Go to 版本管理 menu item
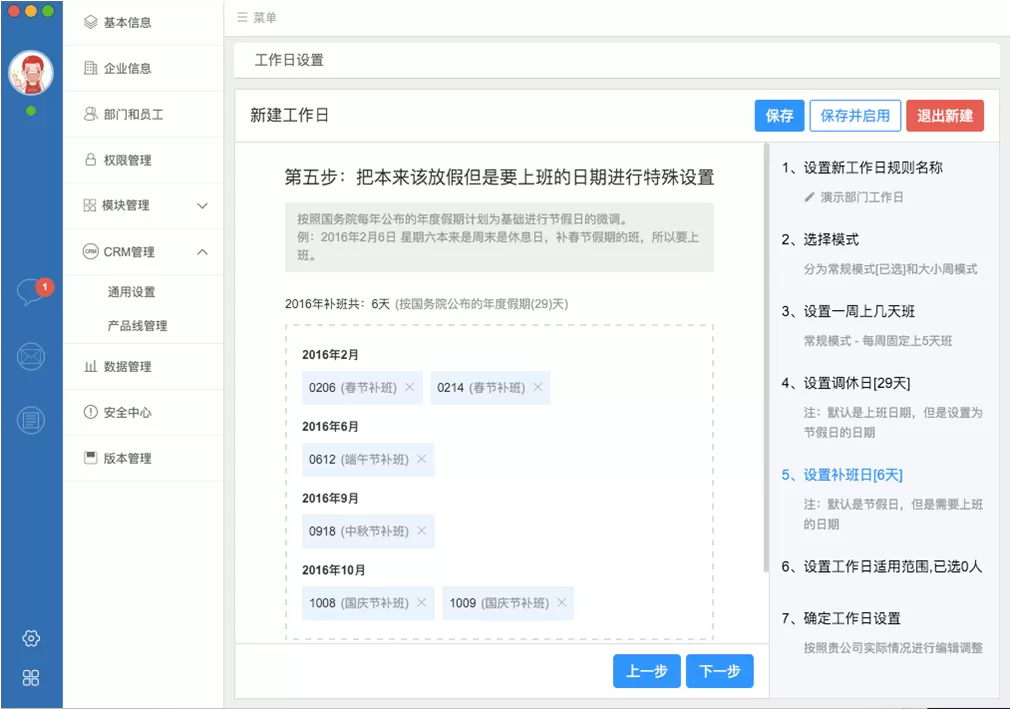Viewport: 1011px width, 710px height. [143, 458]
